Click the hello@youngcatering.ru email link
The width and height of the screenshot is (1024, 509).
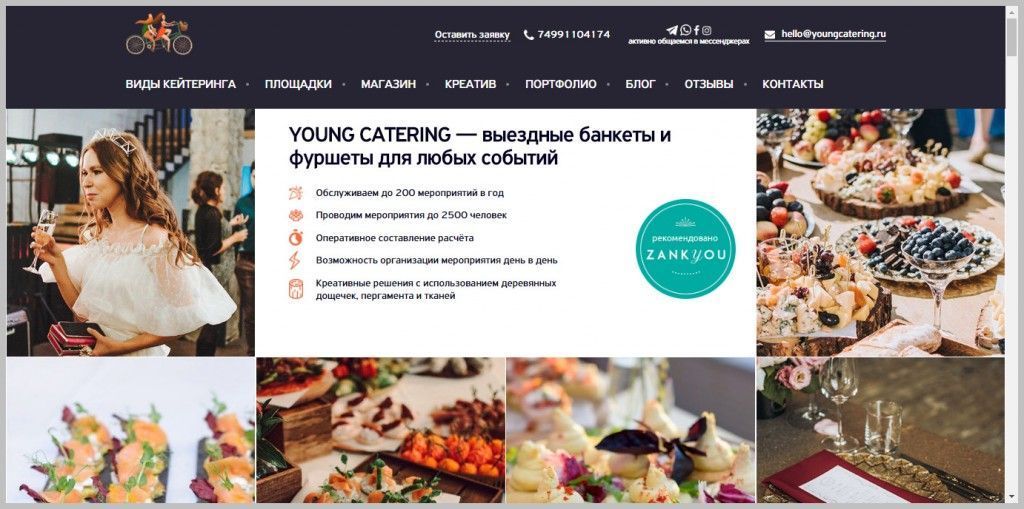(x=833, y=35)
